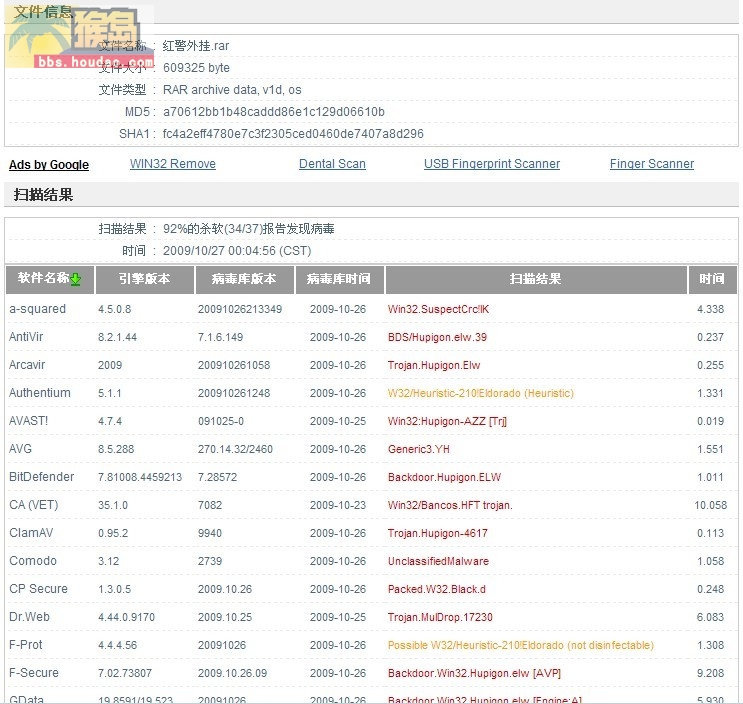Click the CA (VET) scan time 10.058

click(710, 505)
